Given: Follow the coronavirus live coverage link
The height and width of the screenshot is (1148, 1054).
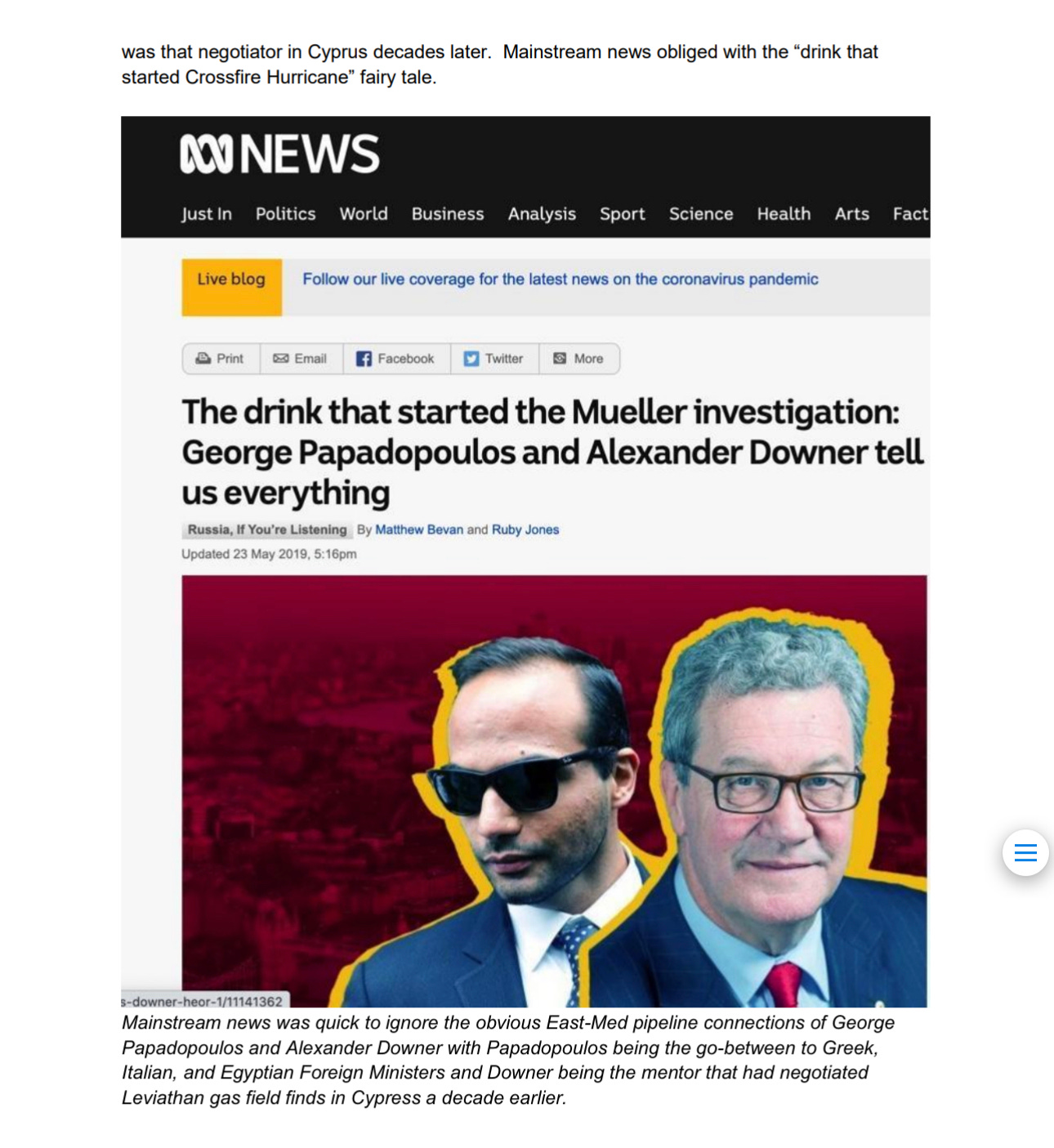Looking at the screenshot, I should pyautogui.click(x=560, y=279).
